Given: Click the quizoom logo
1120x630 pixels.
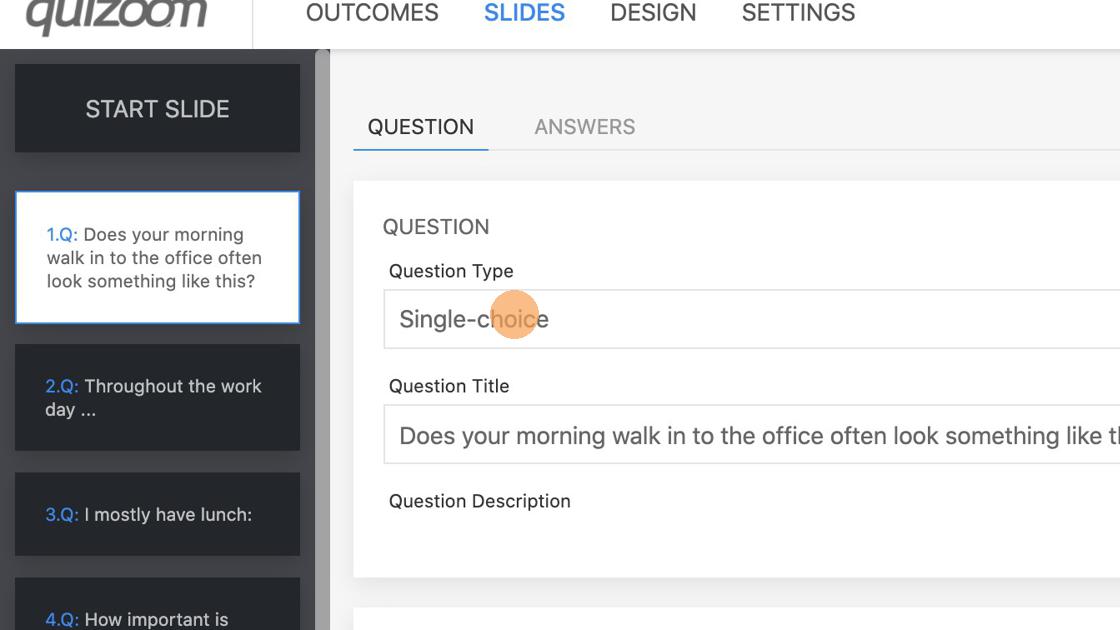Looking at the screenshot, I should pyautogui.click(x=116, y=16).
